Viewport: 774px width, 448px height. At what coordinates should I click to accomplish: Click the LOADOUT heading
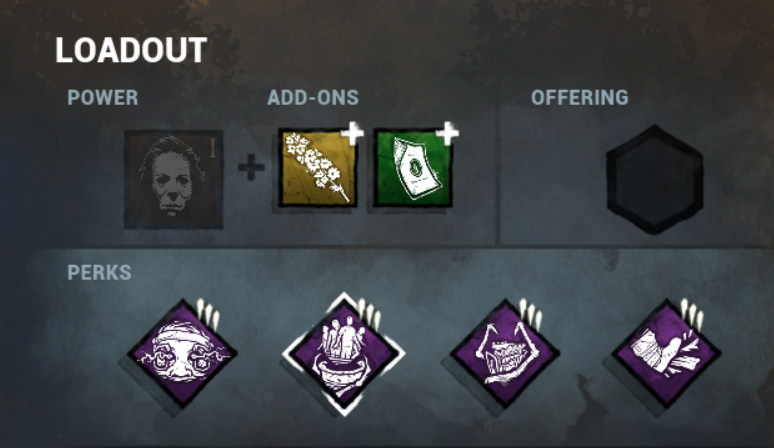(x=131, y=50)
